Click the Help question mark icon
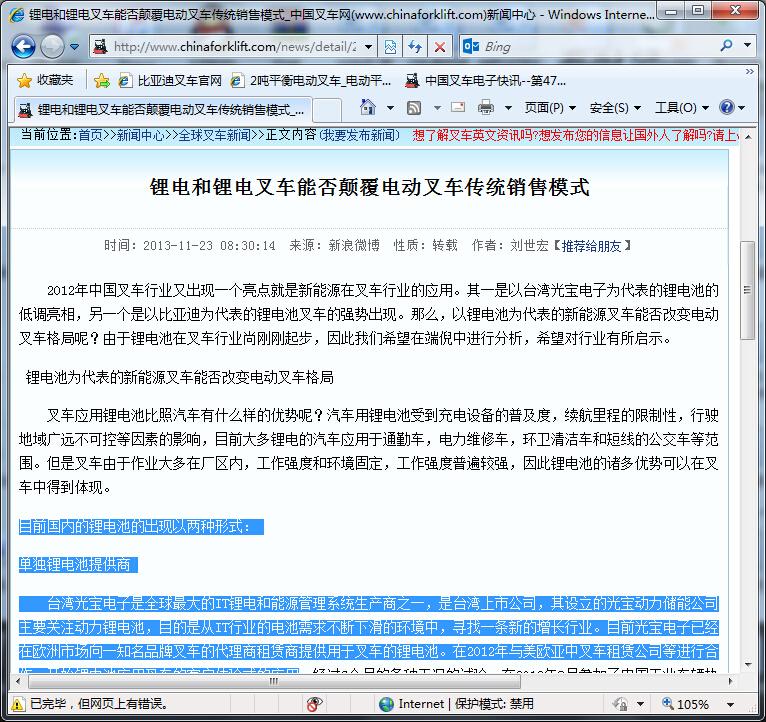Viewport: 766px width, 722px height. coord(726,107)
